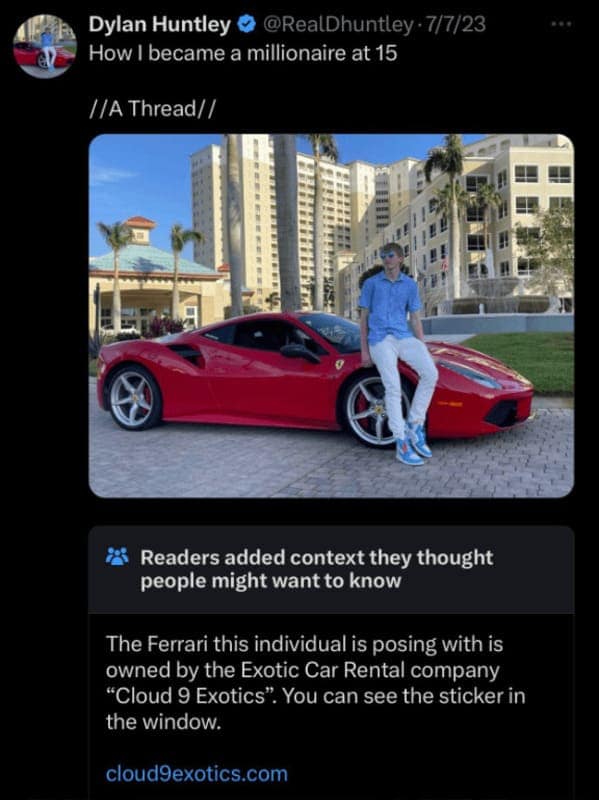
Task: Click the person's sunglasses in the photo
Action: (389, 254)
